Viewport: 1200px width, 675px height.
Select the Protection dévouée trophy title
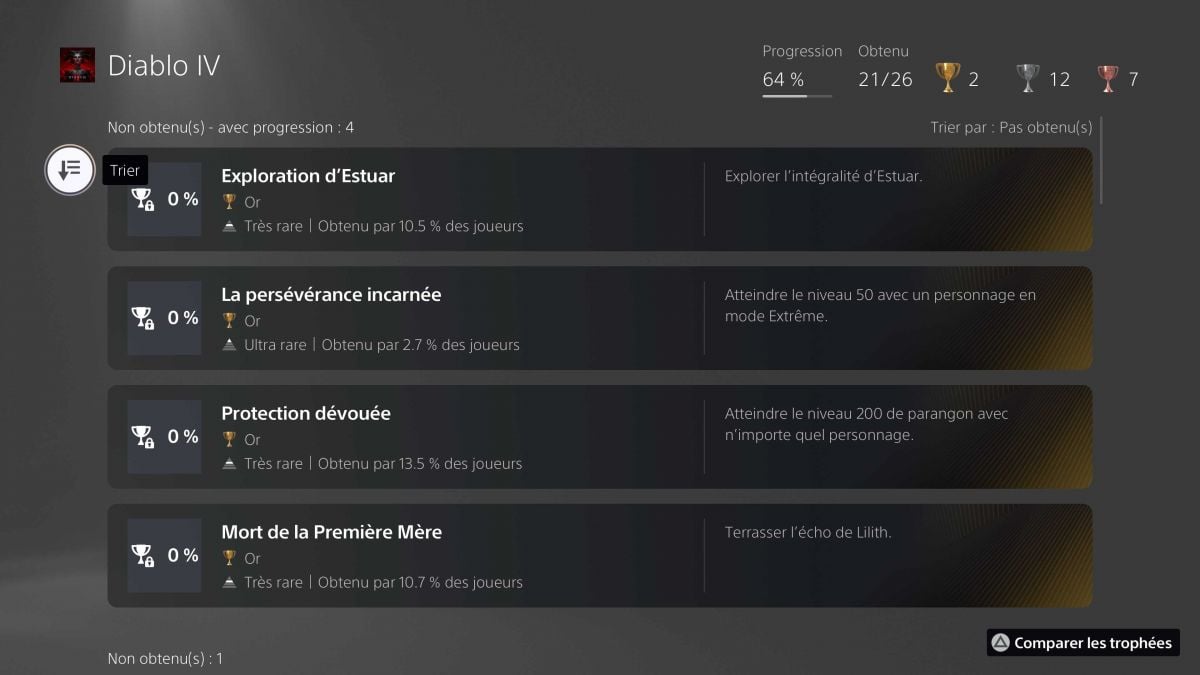click(x=306, y=414)
